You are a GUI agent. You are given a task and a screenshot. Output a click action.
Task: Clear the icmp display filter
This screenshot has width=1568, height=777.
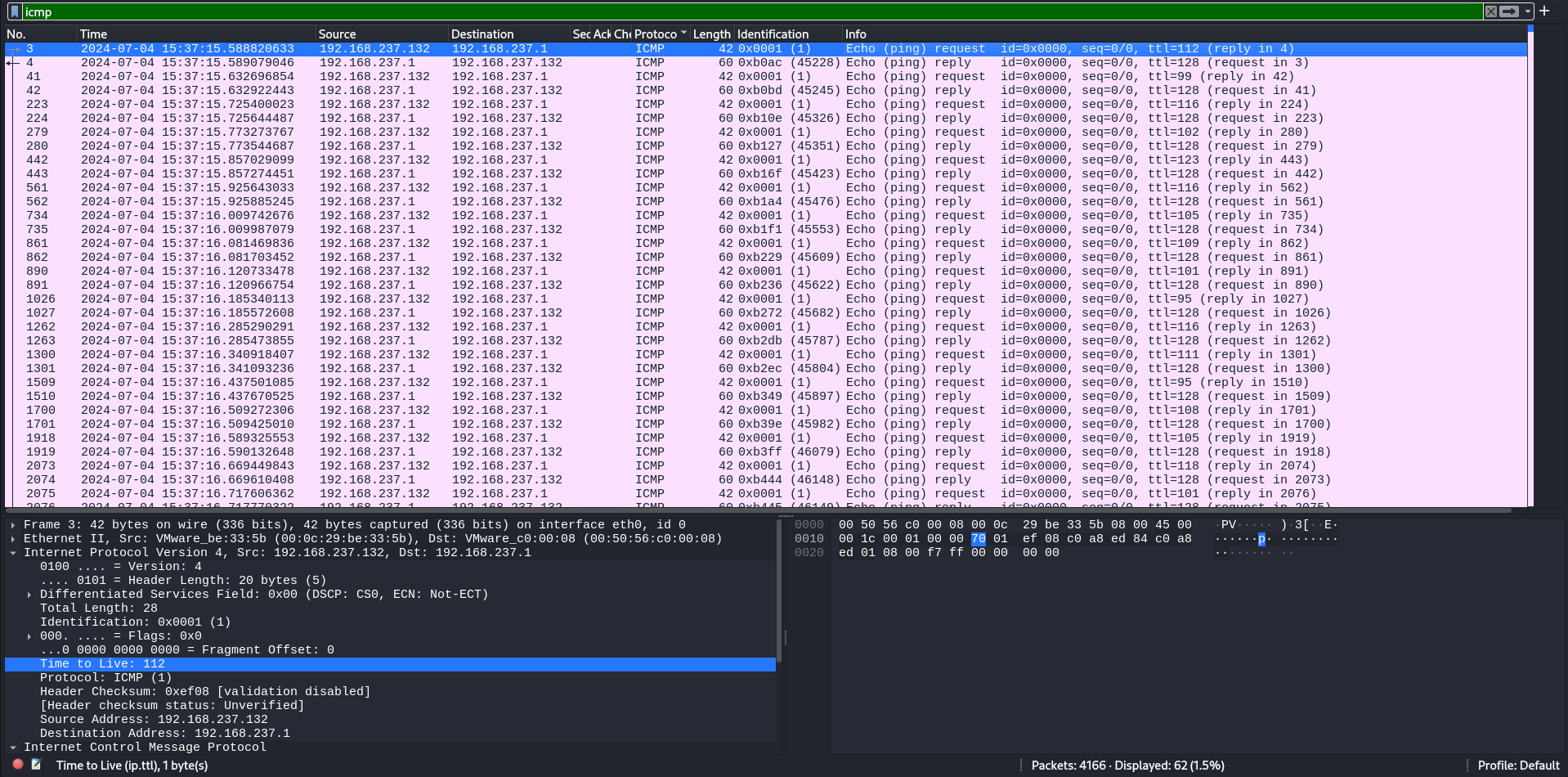point(1490,11)
